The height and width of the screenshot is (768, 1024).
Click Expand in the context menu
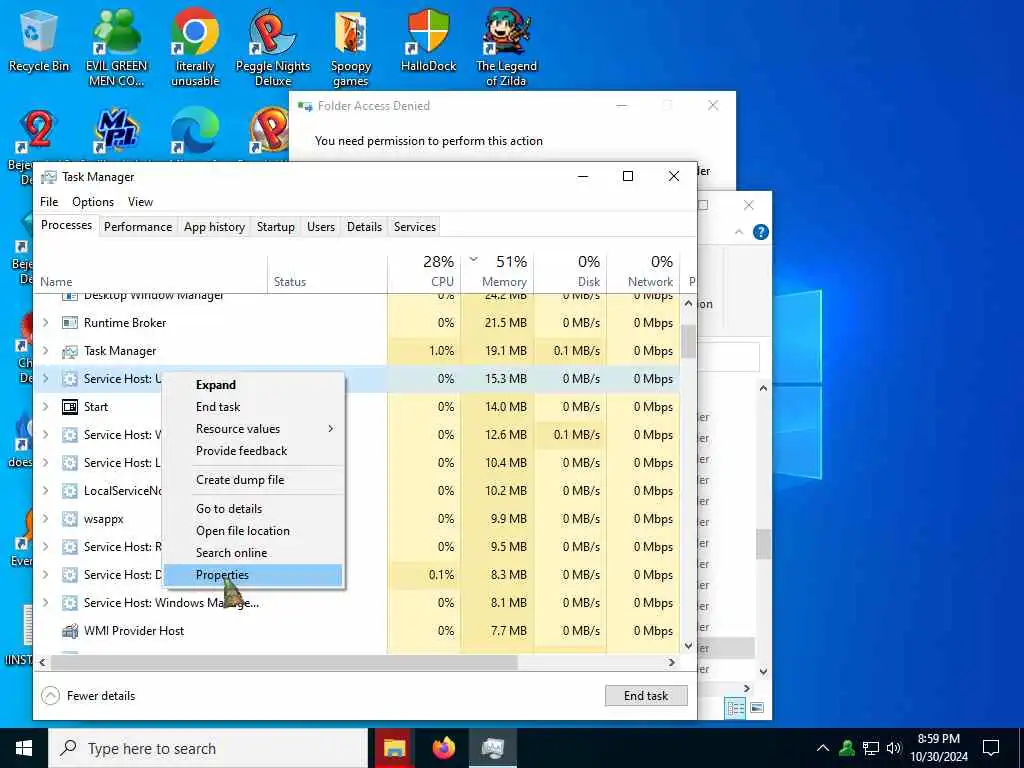coord(253,385)
